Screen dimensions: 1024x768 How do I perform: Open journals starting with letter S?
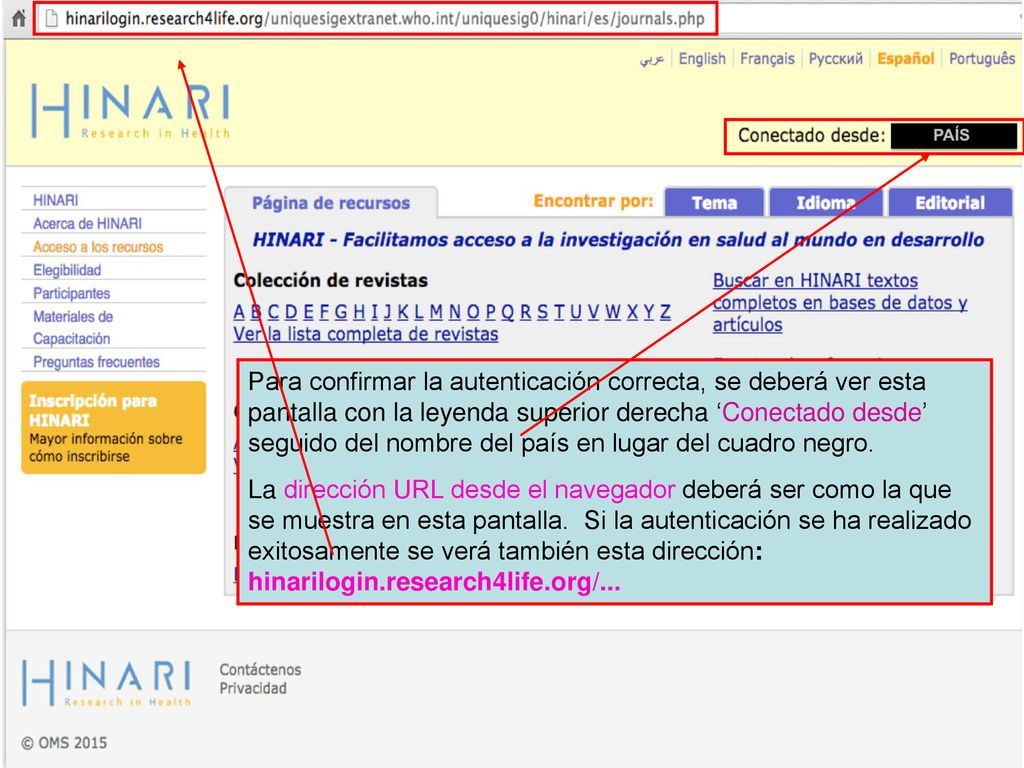coord(543,312)
